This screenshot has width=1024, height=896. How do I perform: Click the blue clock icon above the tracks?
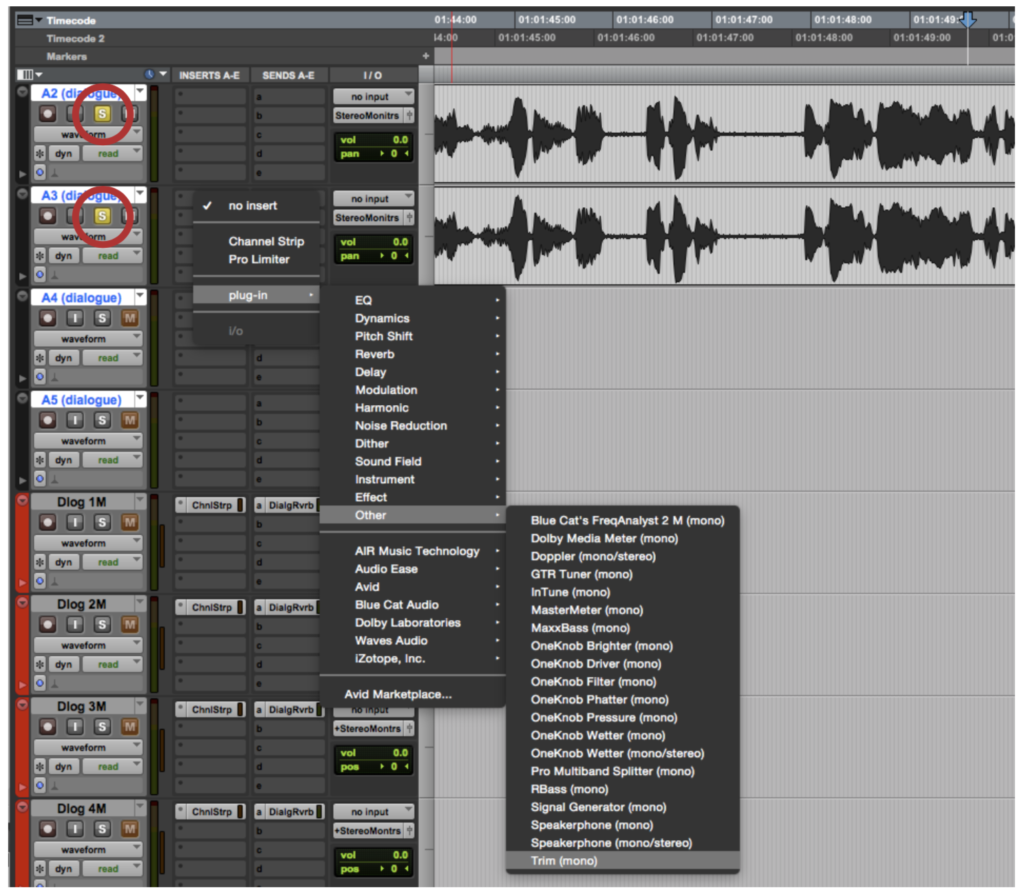[150, 74]
